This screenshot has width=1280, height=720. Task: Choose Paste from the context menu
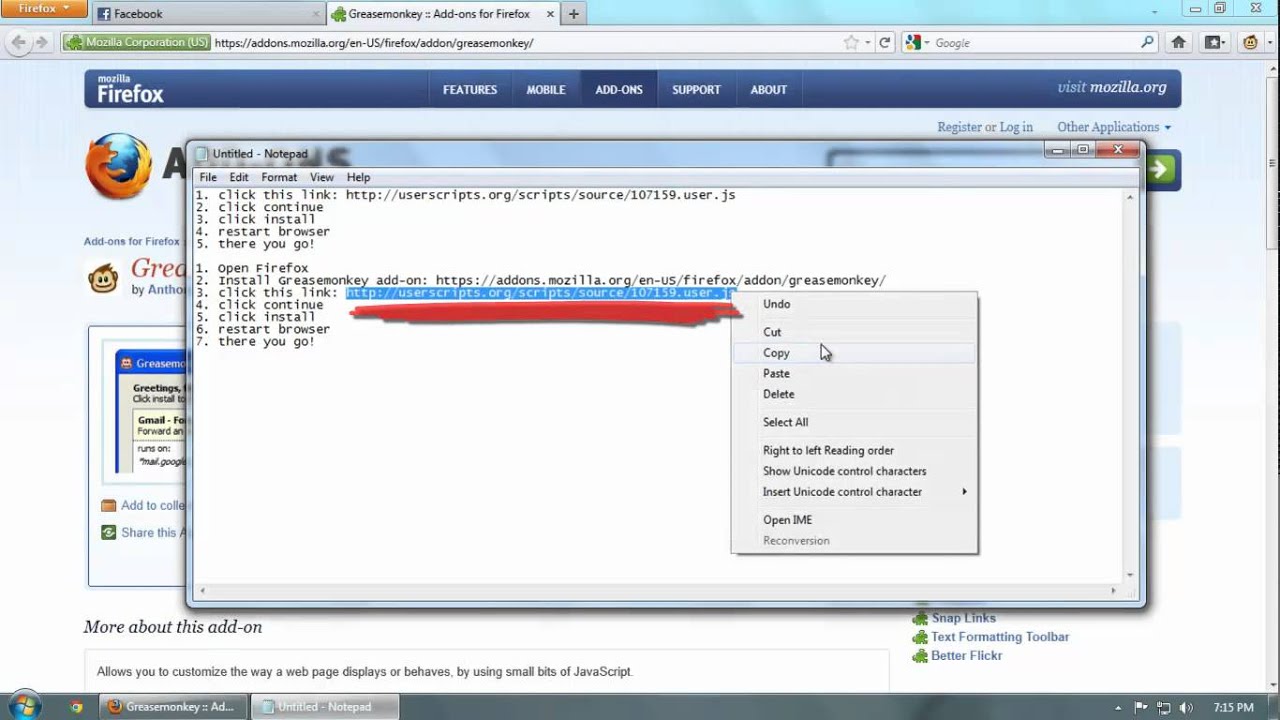point(855,373)
